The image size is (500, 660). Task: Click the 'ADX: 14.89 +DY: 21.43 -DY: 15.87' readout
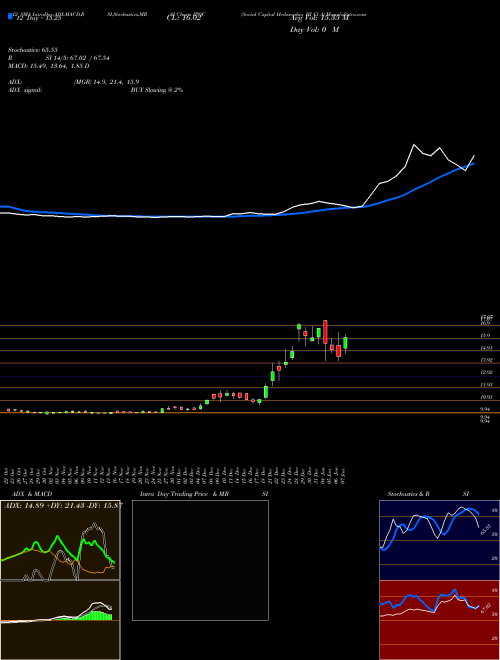pyautogui.click(x=63, y=506)
